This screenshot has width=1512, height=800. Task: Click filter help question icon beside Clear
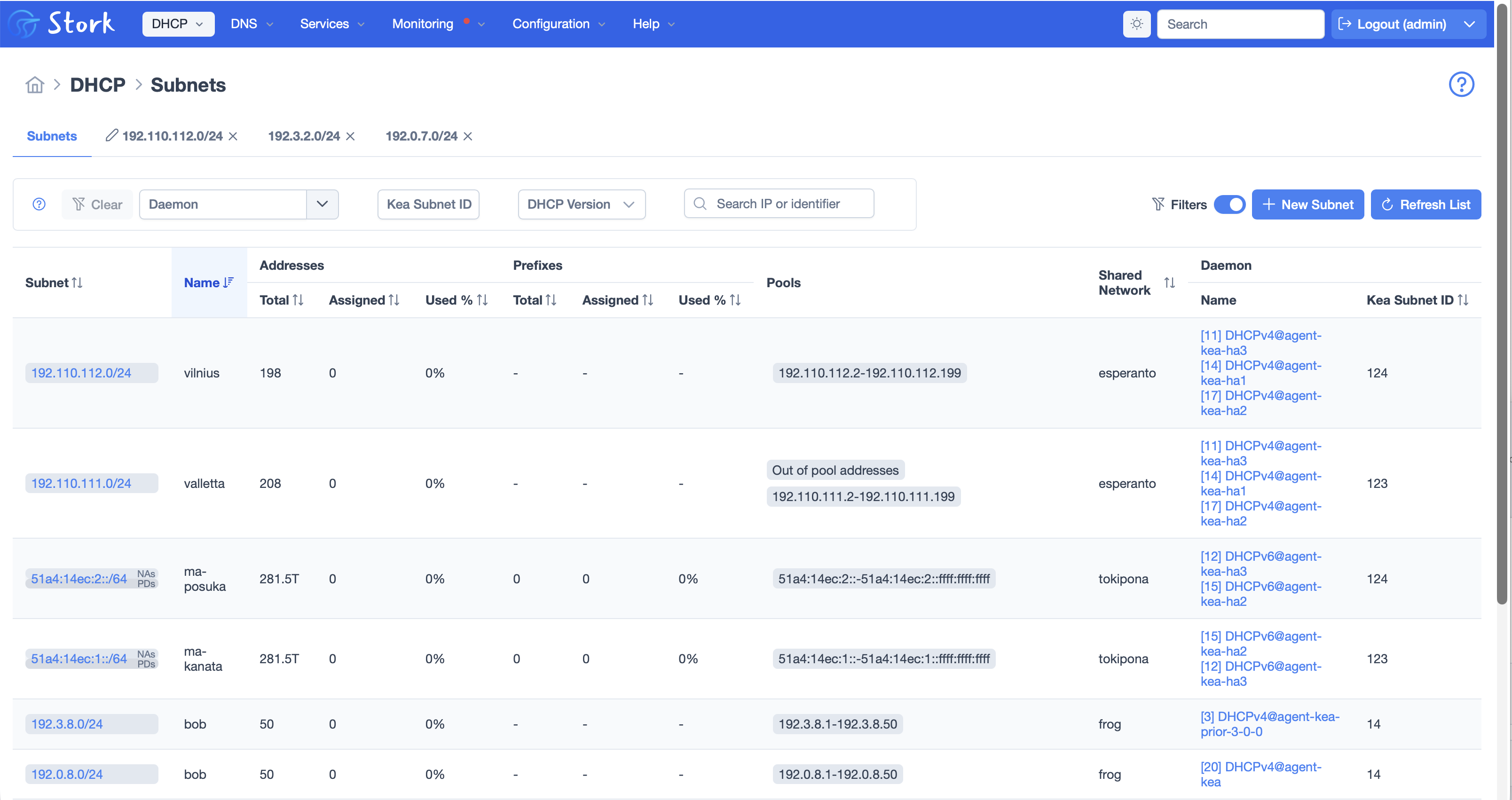point(39,204)
